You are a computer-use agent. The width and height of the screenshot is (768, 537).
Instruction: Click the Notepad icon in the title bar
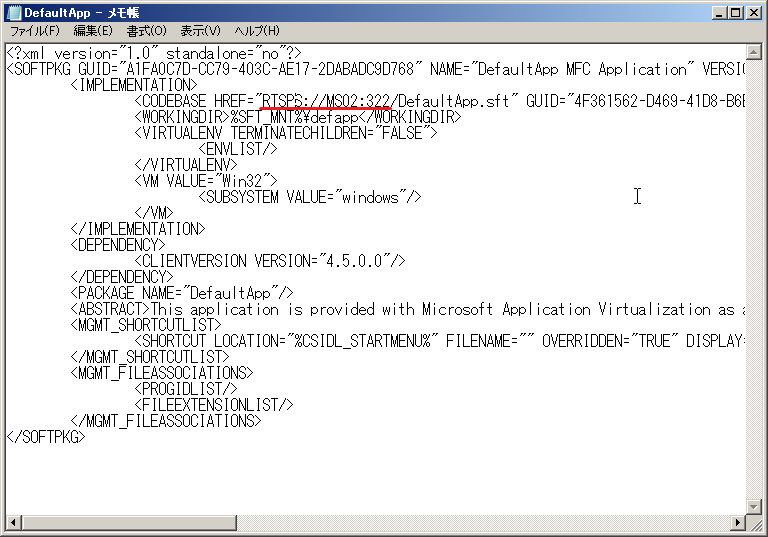click(x=14, y=13)
